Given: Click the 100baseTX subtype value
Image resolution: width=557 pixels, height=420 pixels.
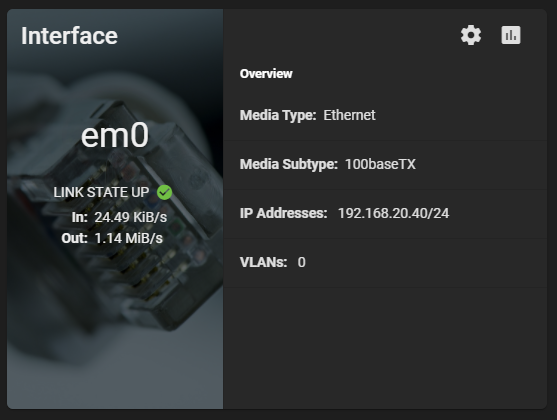Looking at the screenshot, I should (380, 164).
